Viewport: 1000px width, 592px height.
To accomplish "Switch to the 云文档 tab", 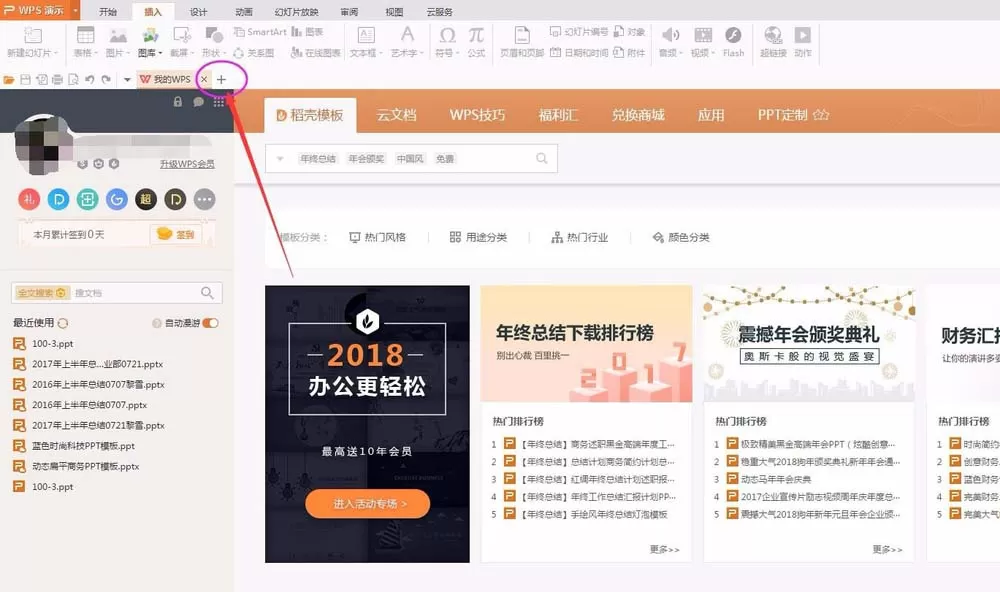I will [x=396, y=115].
